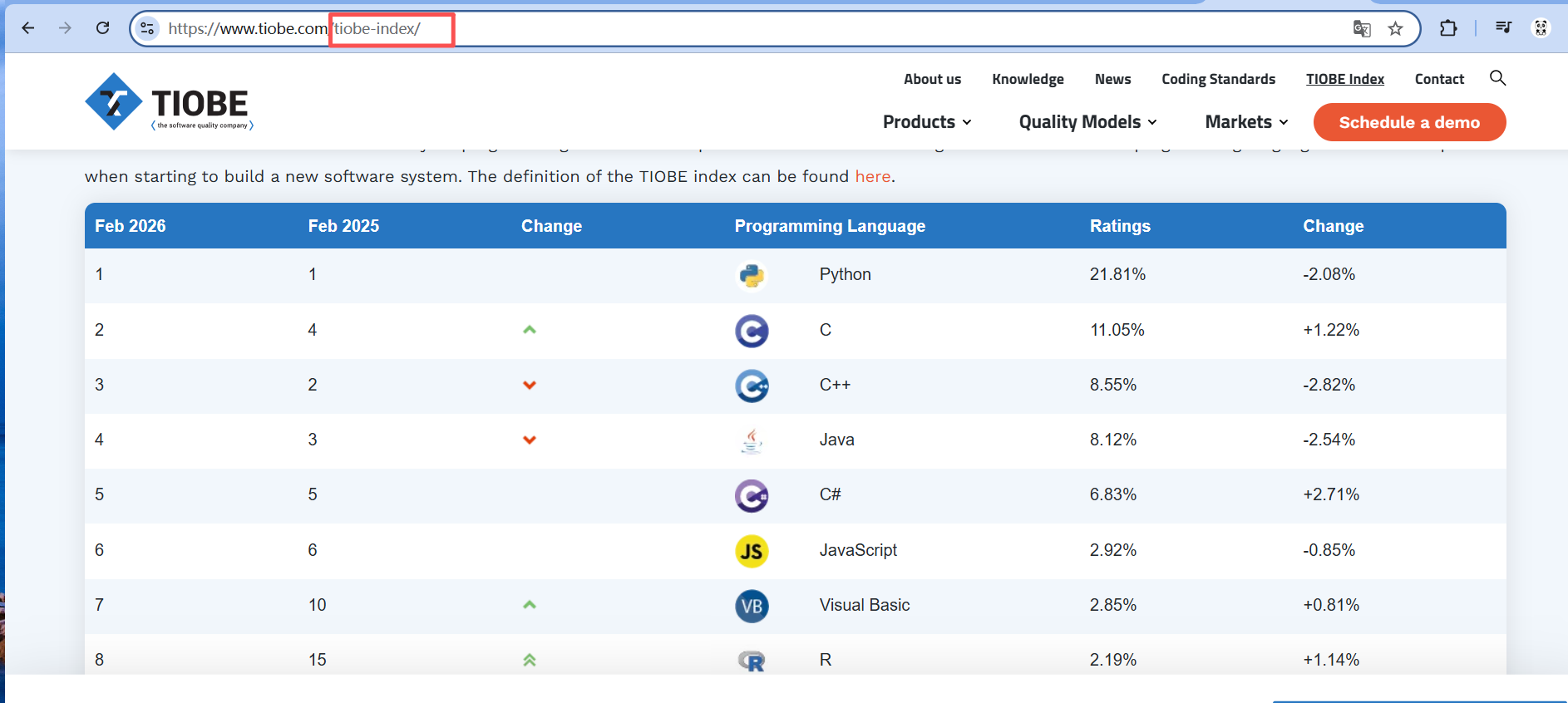The height and width of the screenshot is (703, 1568).
Task: Click the site search magnifier icon
Action: coord(1497,78)
